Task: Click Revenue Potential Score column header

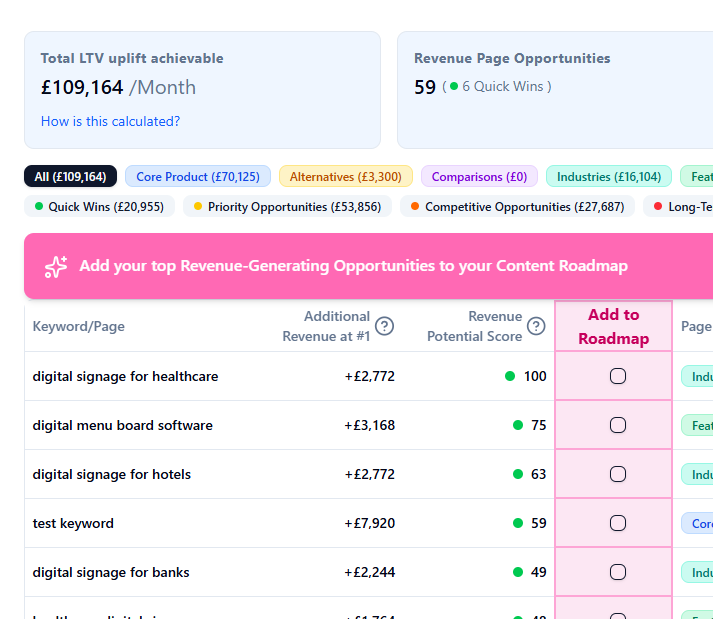Action: 474,326
